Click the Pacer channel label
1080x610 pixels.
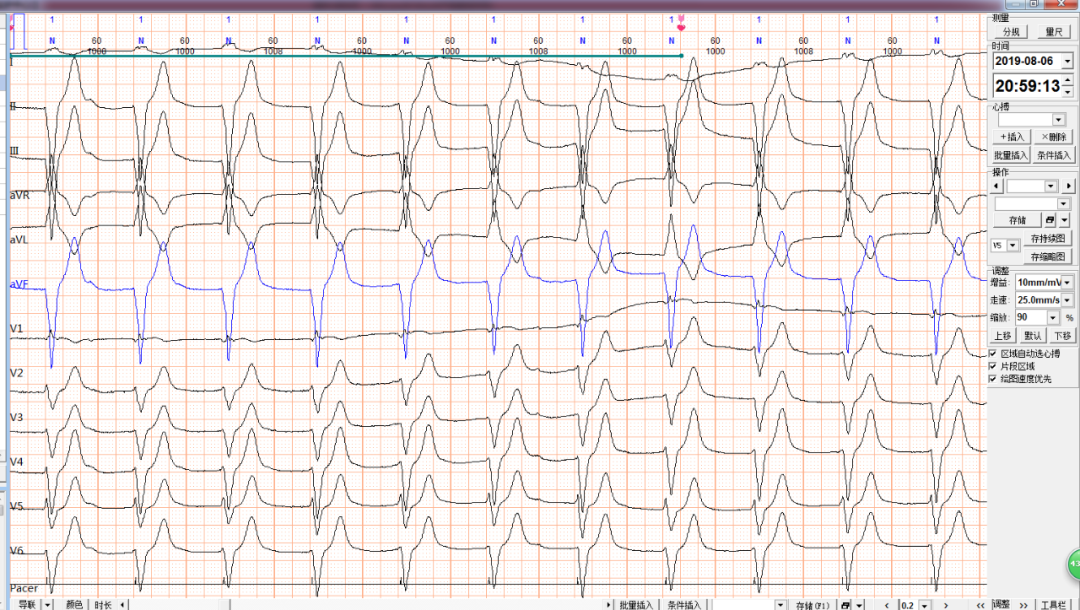pyautogui.click(x=24, y=588)
